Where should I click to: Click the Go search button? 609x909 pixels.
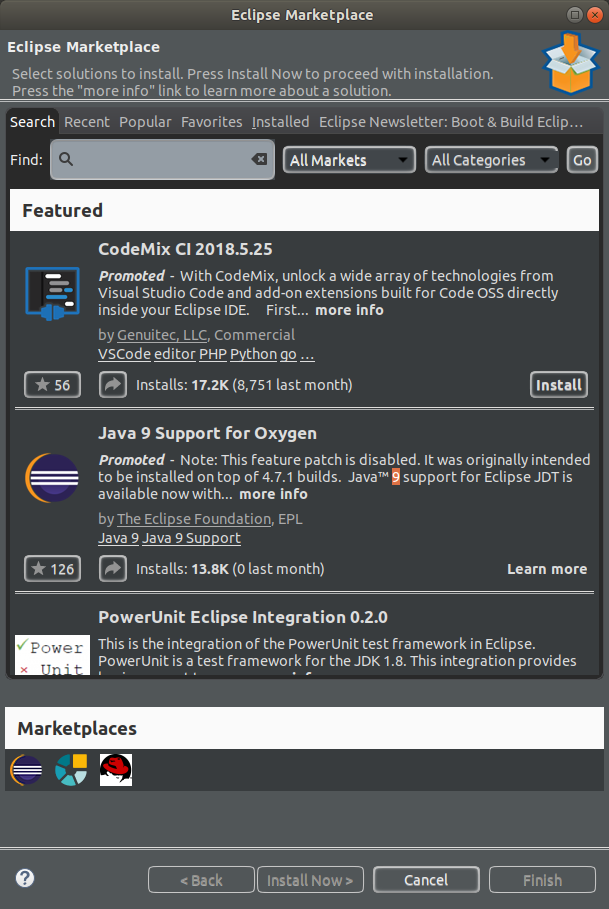tap(582, 160)
